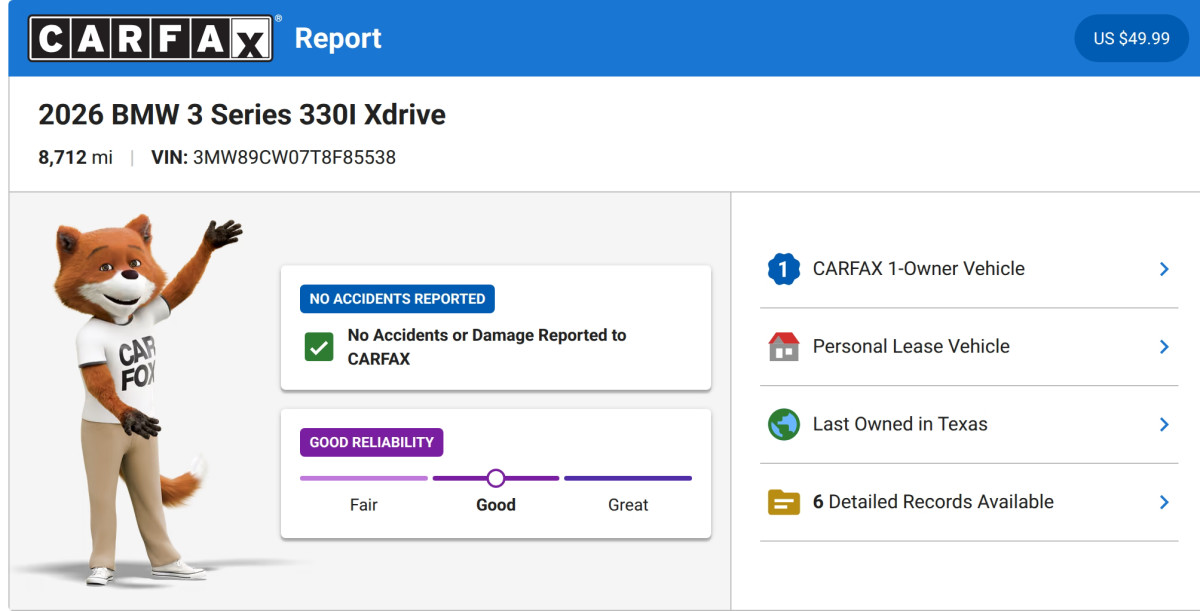Open the CARFAX 1-Owner Vehicle link

[x=969, y=269]
